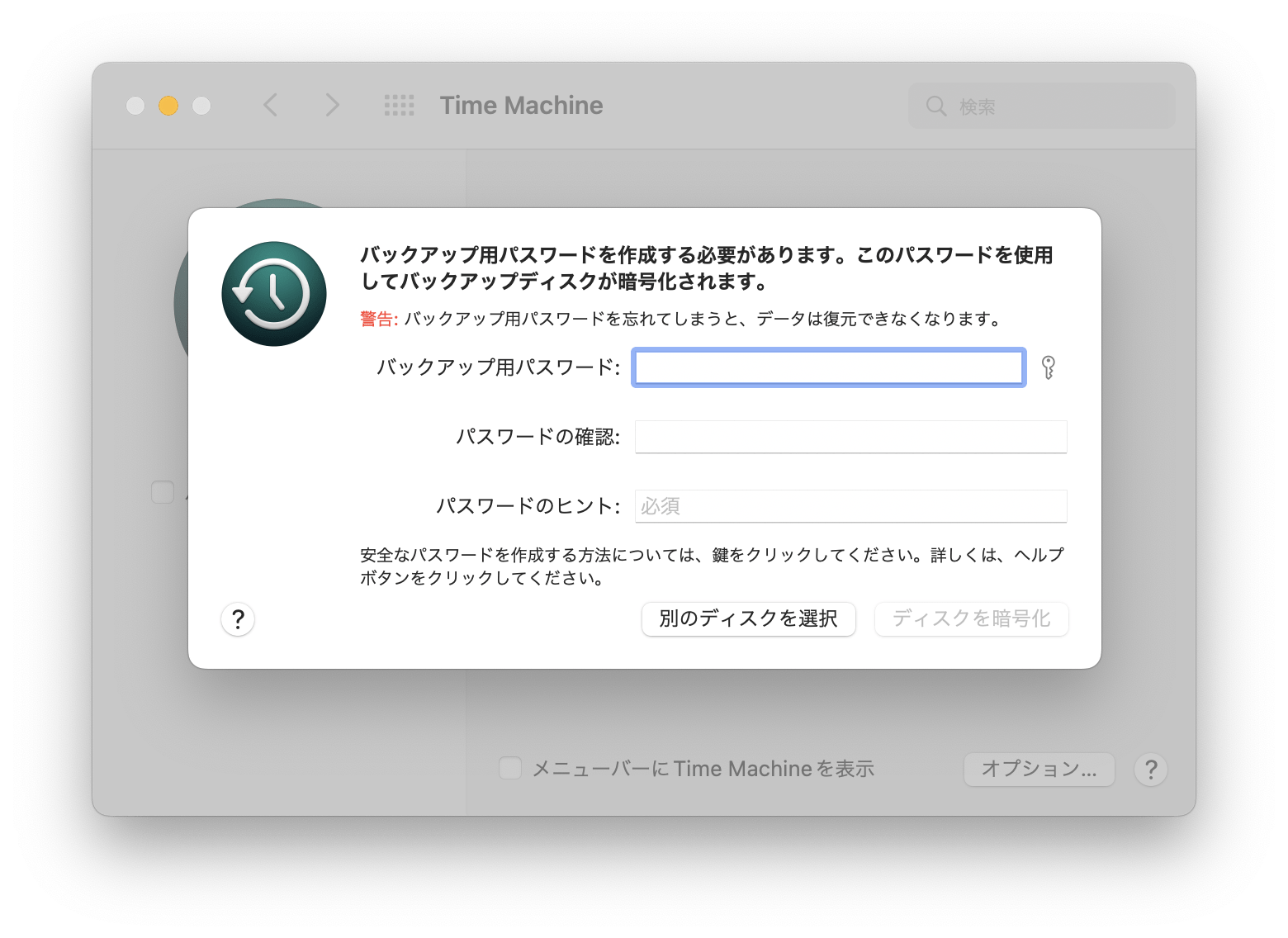1288x938 pixels.
Task: Click the ? button beside オプション
Action: tap(1150, 770)
